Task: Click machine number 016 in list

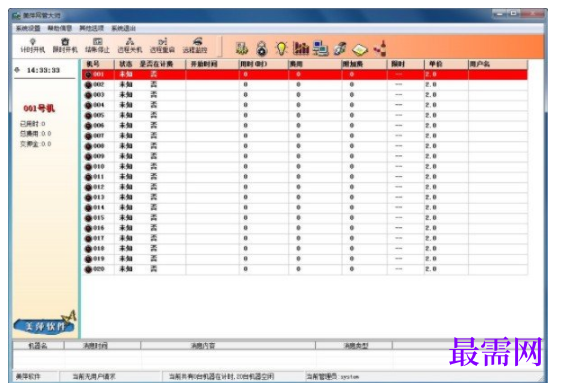Action: 99,228
